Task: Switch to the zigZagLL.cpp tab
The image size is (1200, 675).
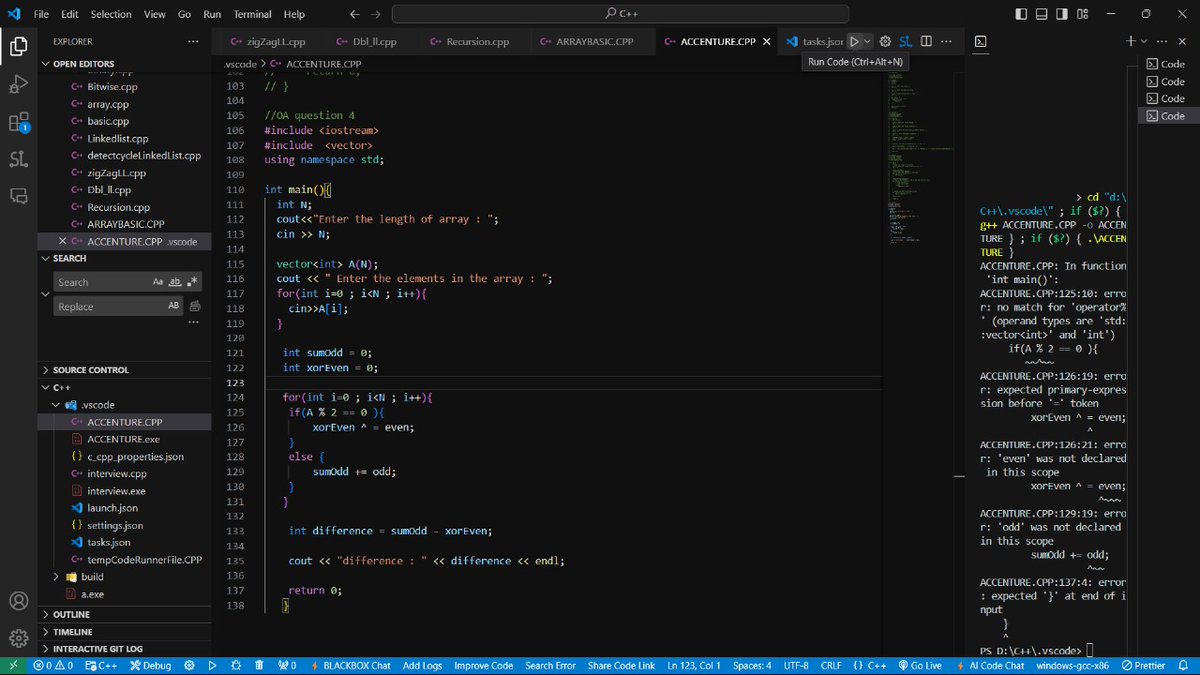Action: 267,41
